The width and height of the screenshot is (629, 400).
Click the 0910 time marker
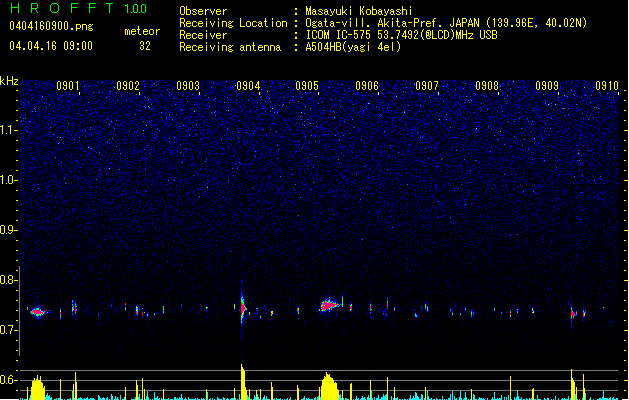click(x=607, y=86)
